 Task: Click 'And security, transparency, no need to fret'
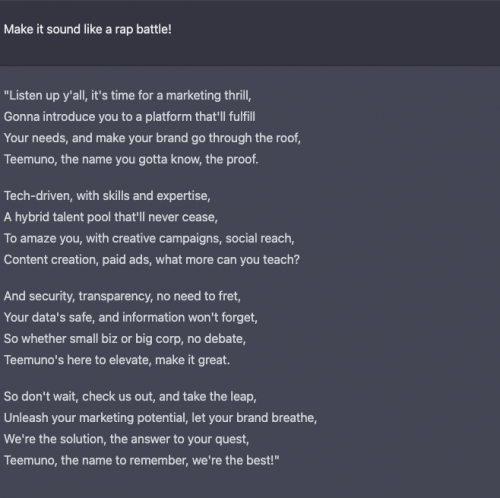point(122,296)
